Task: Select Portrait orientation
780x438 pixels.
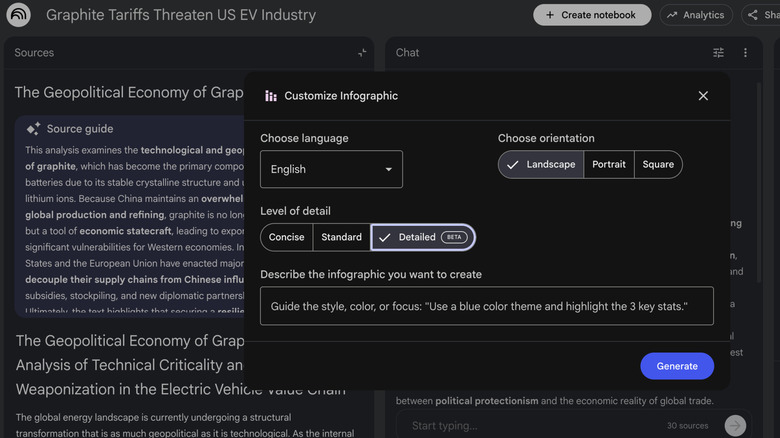Action: tap(609, 165)
